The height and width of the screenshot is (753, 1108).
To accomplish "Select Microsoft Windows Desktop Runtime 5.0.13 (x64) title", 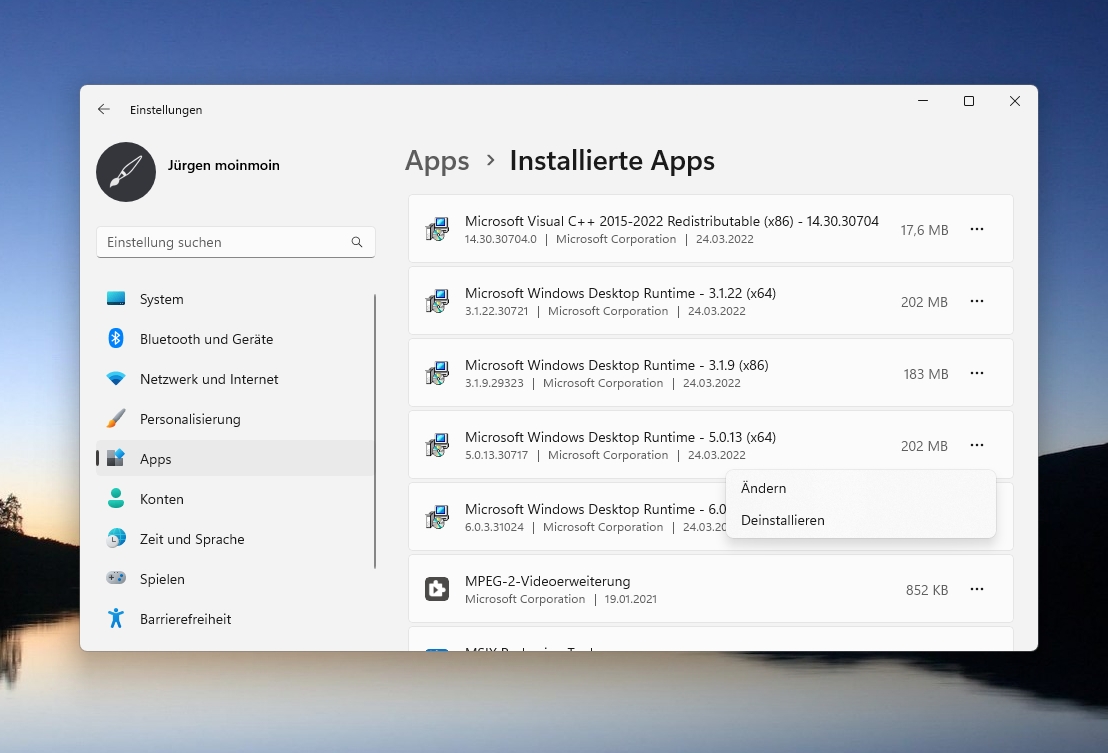I will click(620, 437).
